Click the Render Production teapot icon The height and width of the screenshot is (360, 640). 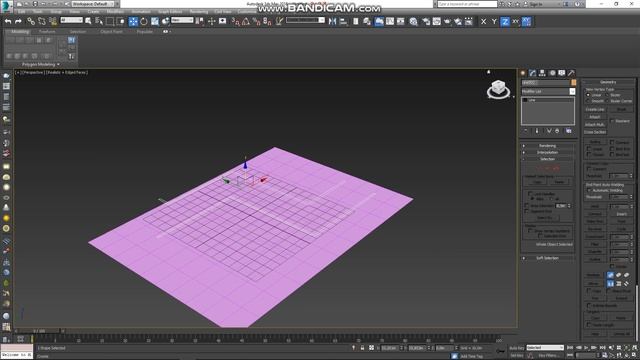[x=447, y=21]
